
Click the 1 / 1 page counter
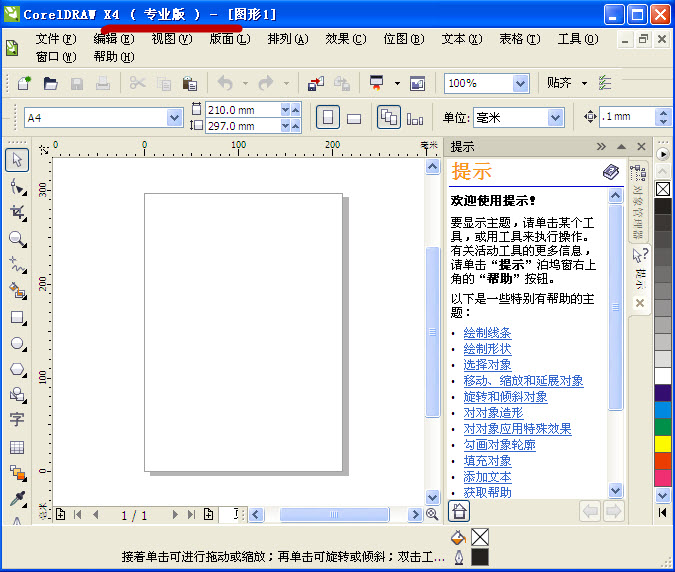pyautogui.click(x=134, y=515)
